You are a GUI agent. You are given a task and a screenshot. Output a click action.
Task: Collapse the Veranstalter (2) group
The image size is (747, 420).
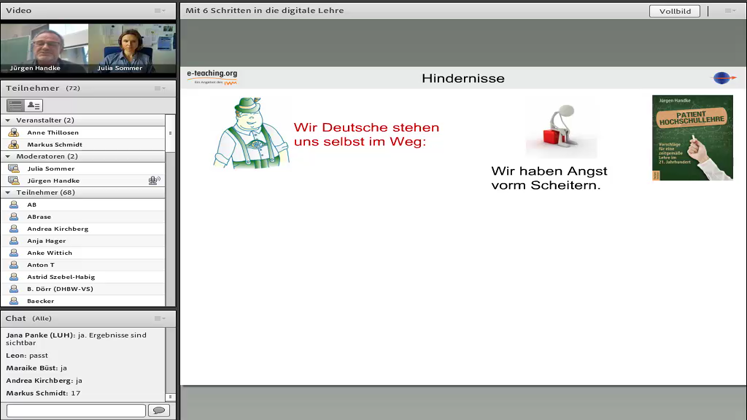[x=8, y=121]
